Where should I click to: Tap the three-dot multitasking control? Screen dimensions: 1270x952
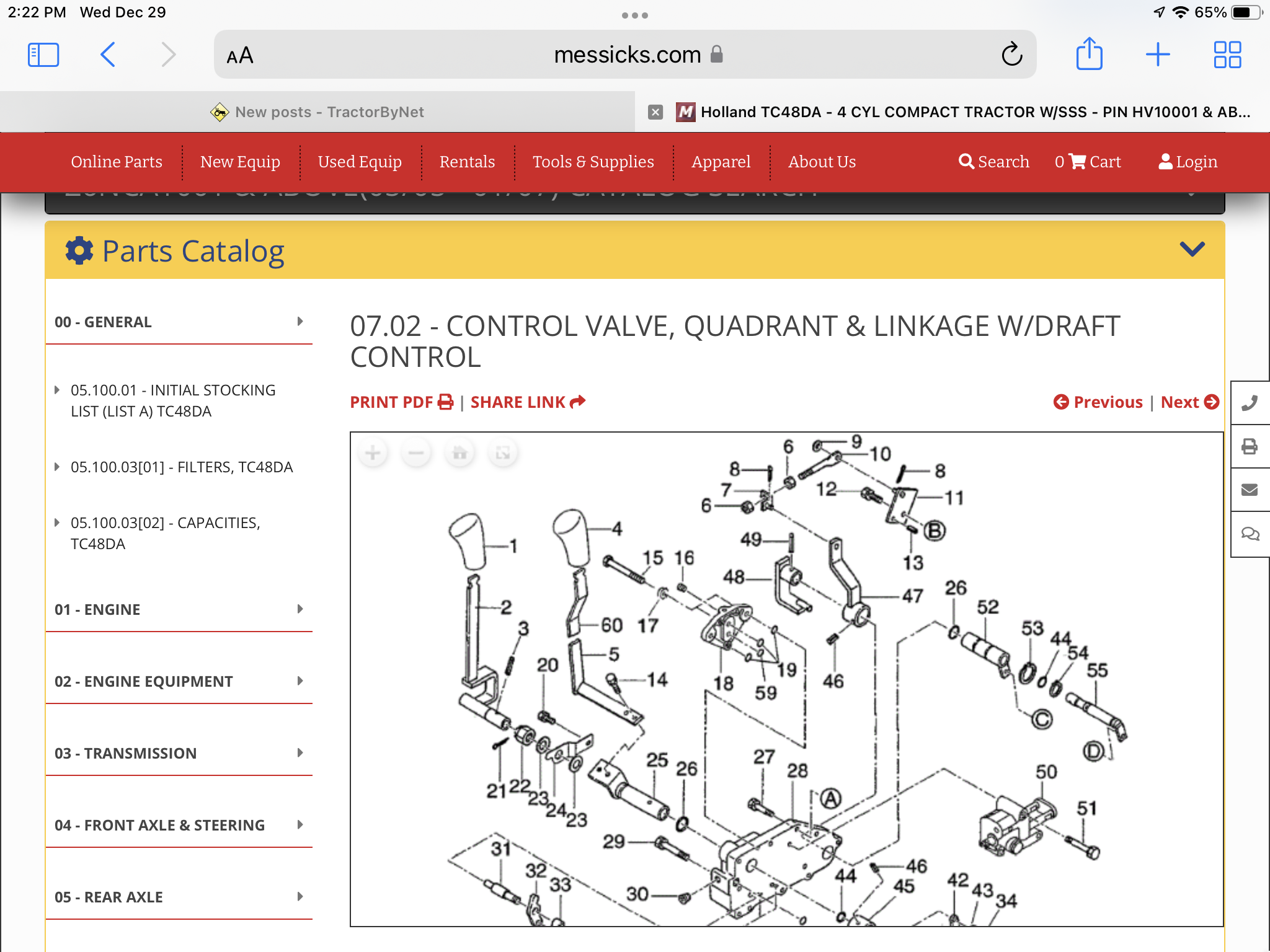coord(635,15)
